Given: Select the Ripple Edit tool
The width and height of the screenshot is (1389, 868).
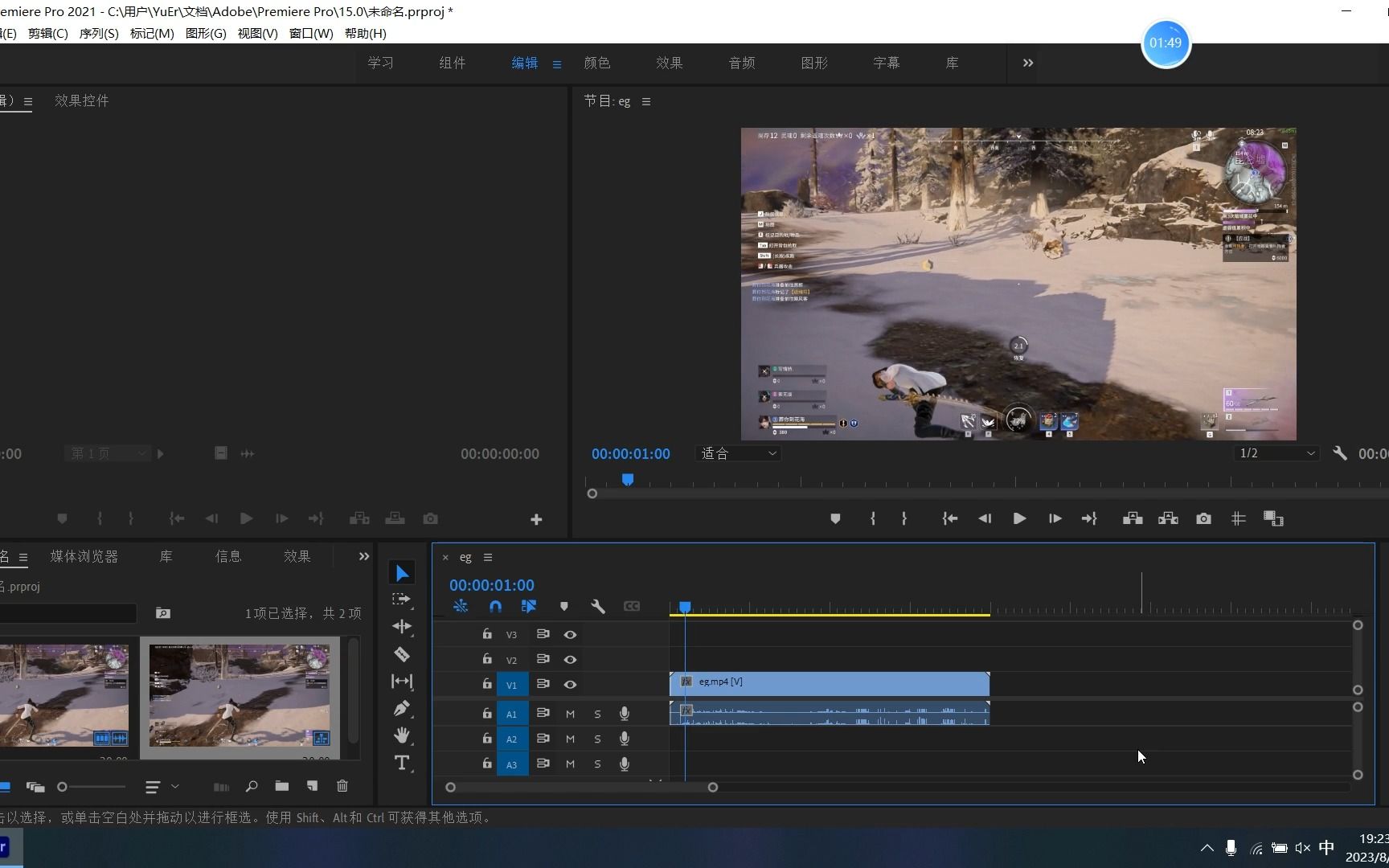Looking at the screenshot, I should pyautogui.click(x=402, y=627).
